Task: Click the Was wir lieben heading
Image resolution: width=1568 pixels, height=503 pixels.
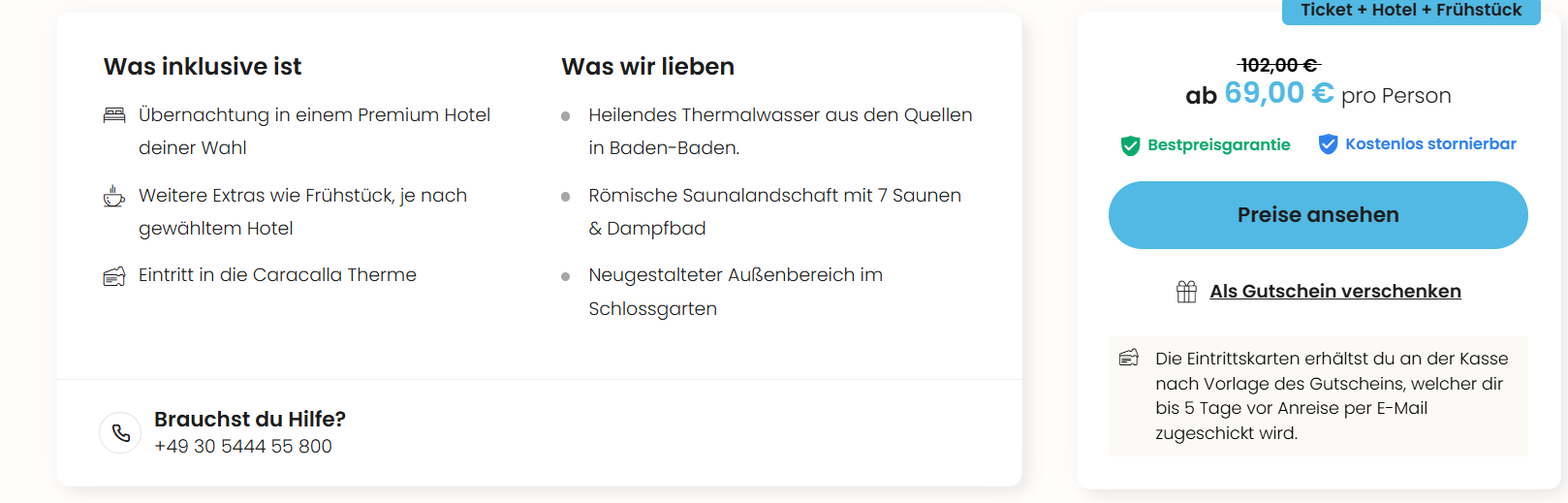Action: click(647, 67)
